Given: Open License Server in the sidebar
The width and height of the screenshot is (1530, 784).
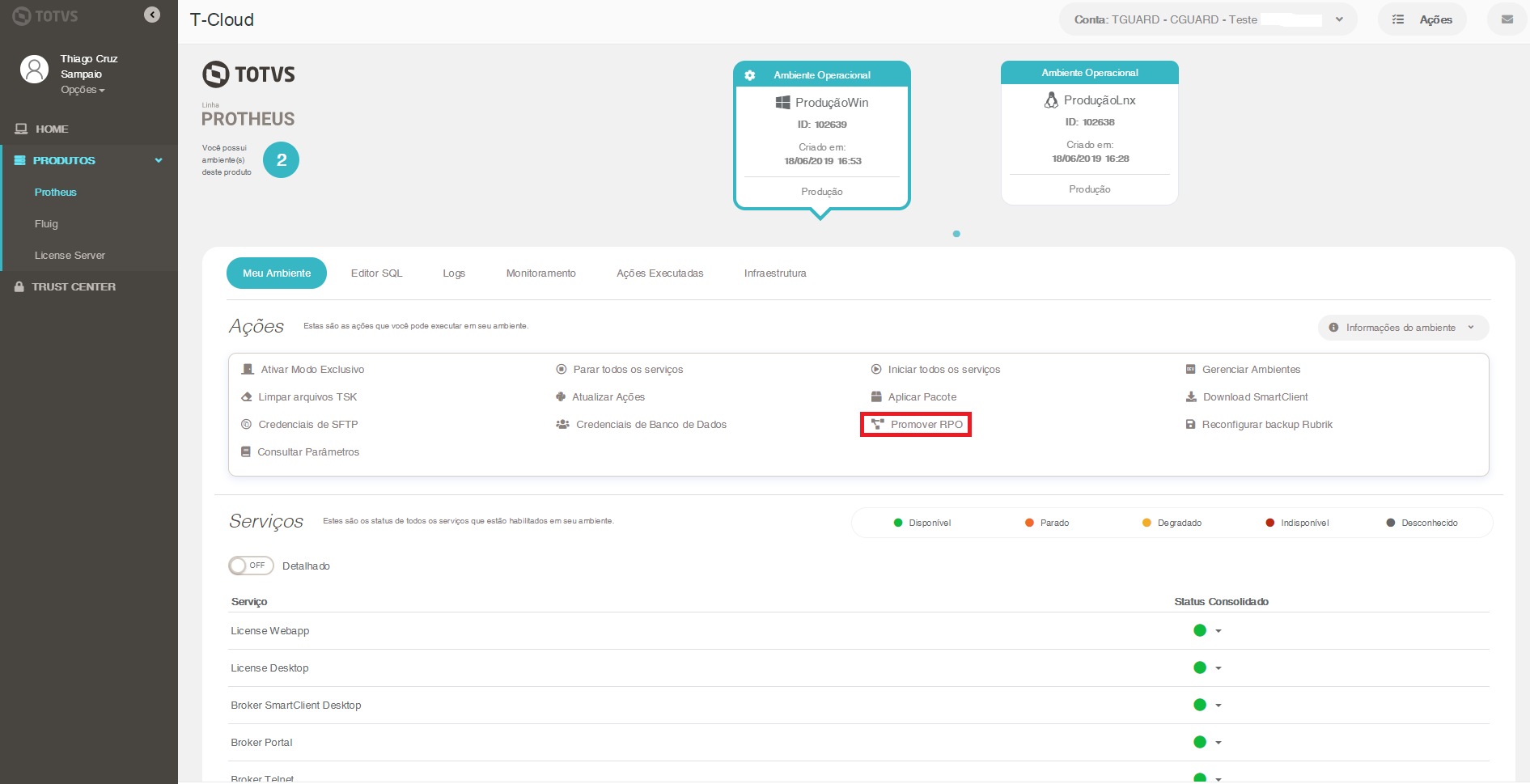Looking at the screenshot, I should (x=70, y=255).
